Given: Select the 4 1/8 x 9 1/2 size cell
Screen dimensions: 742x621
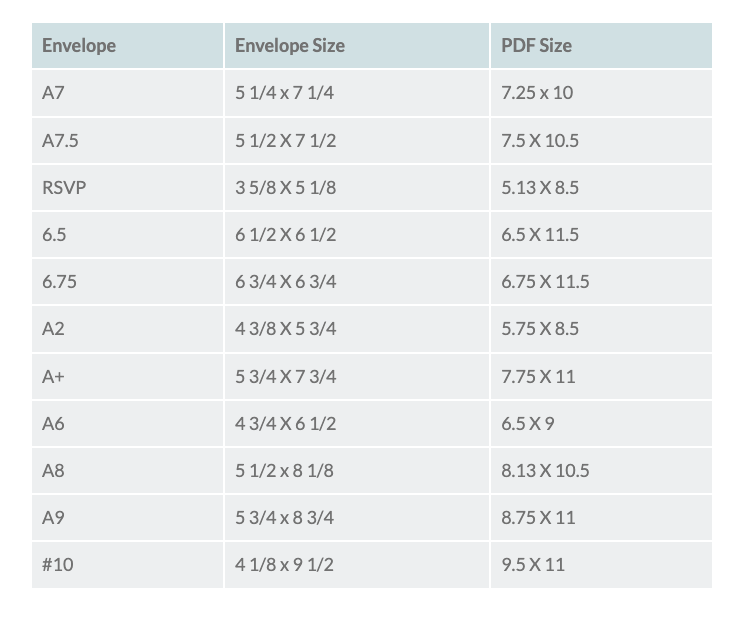Looking at the screenshot, I should tap(284, 565).
